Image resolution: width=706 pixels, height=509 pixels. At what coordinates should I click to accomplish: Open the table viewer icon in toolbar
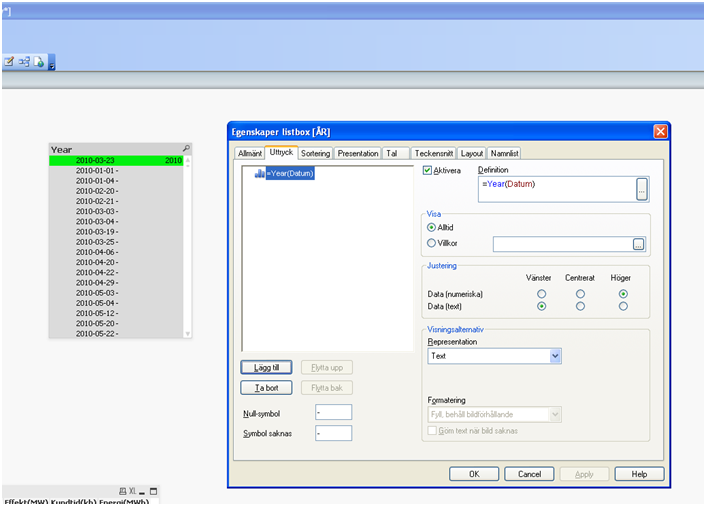point(24,62)
